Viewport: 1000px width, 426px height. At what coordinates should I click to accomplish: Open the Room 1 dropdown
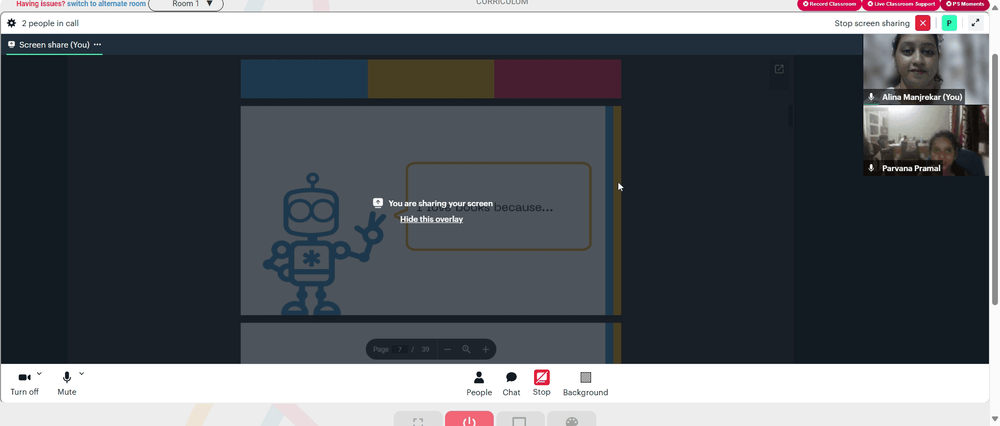[x=186, y=4]
